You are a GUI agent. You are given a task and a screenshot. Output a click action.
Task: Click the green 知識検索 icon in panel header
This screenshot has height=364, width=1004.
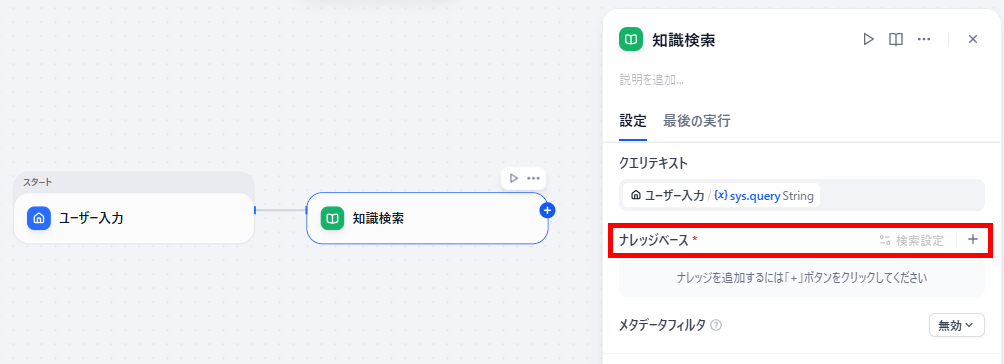[631, 40]
